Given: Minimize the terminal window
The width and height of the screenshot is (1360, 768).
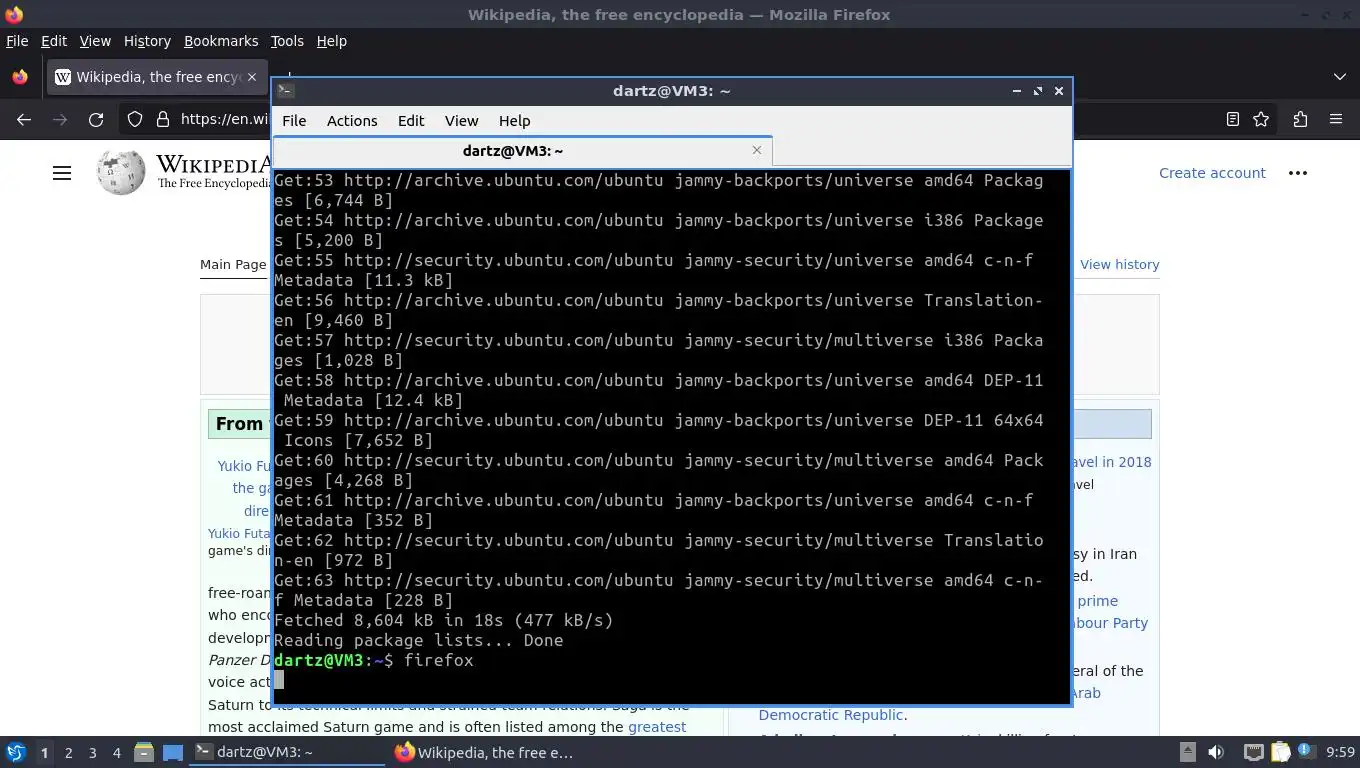Looking at the screenshot, I should pyautogui.click(x=1017, y=91).
